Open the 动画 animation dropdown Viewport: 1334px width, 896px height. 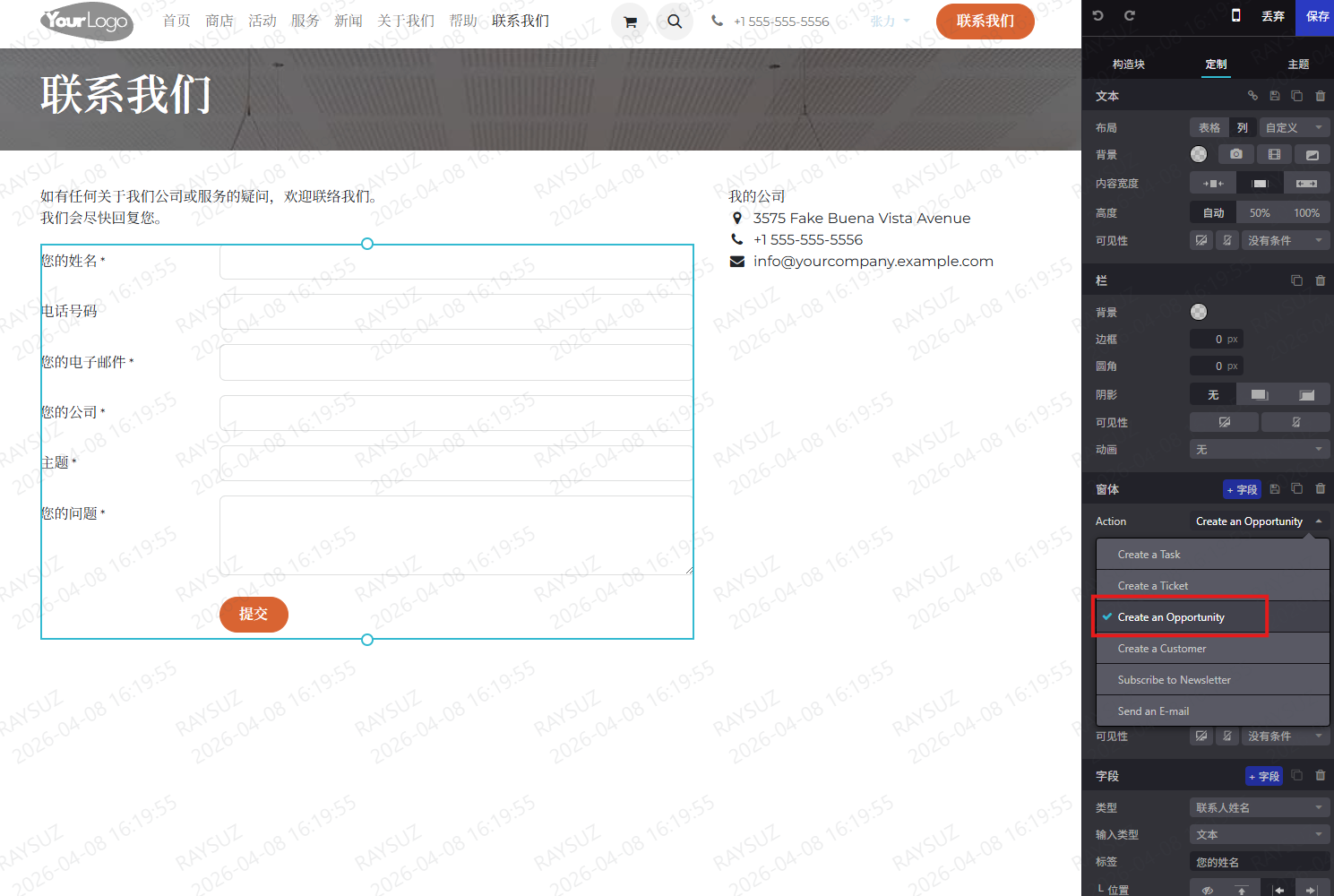1260,450
